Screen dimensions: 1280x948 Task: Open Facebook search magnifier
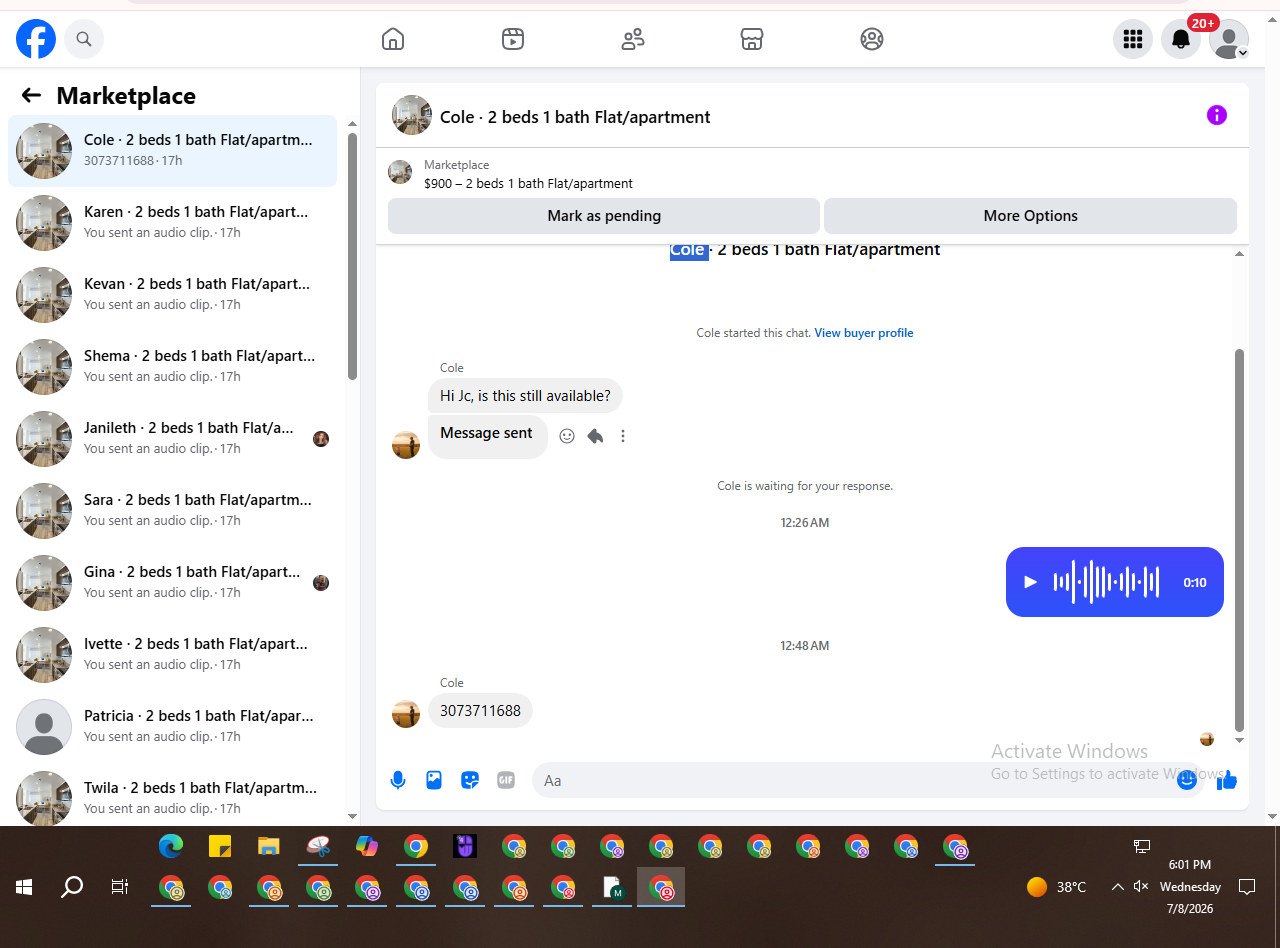click(x=84, y=39)
